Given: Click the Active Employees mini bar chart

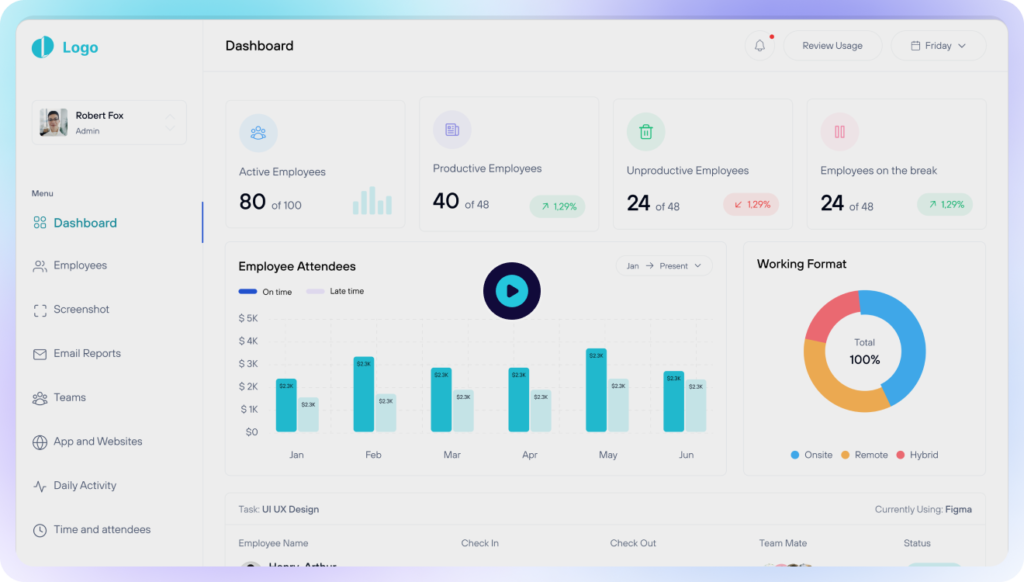Looking at the screenshot, I should (371, 201).
